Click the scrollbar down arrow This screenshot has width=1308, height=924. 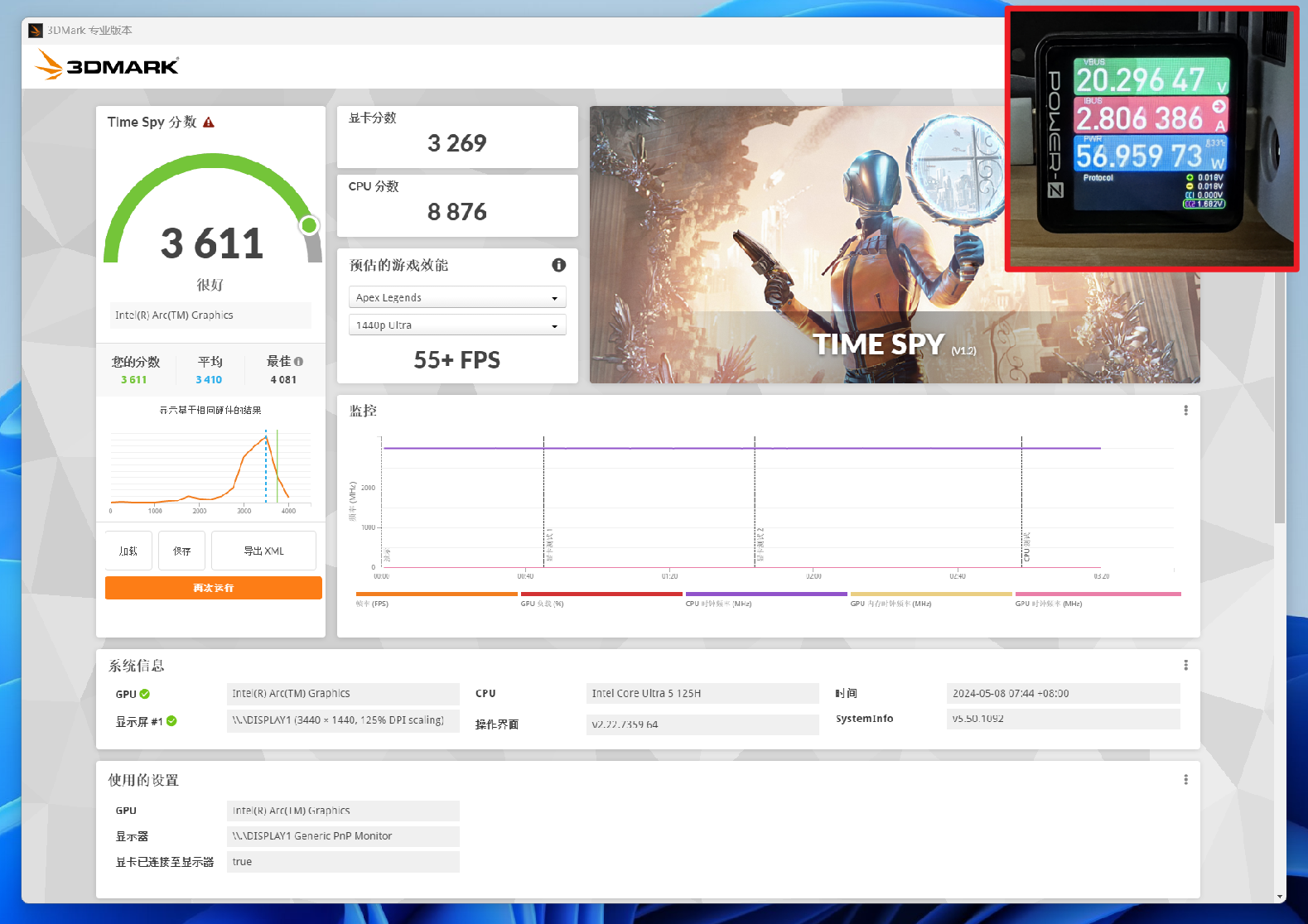(x=1280, y=897)
